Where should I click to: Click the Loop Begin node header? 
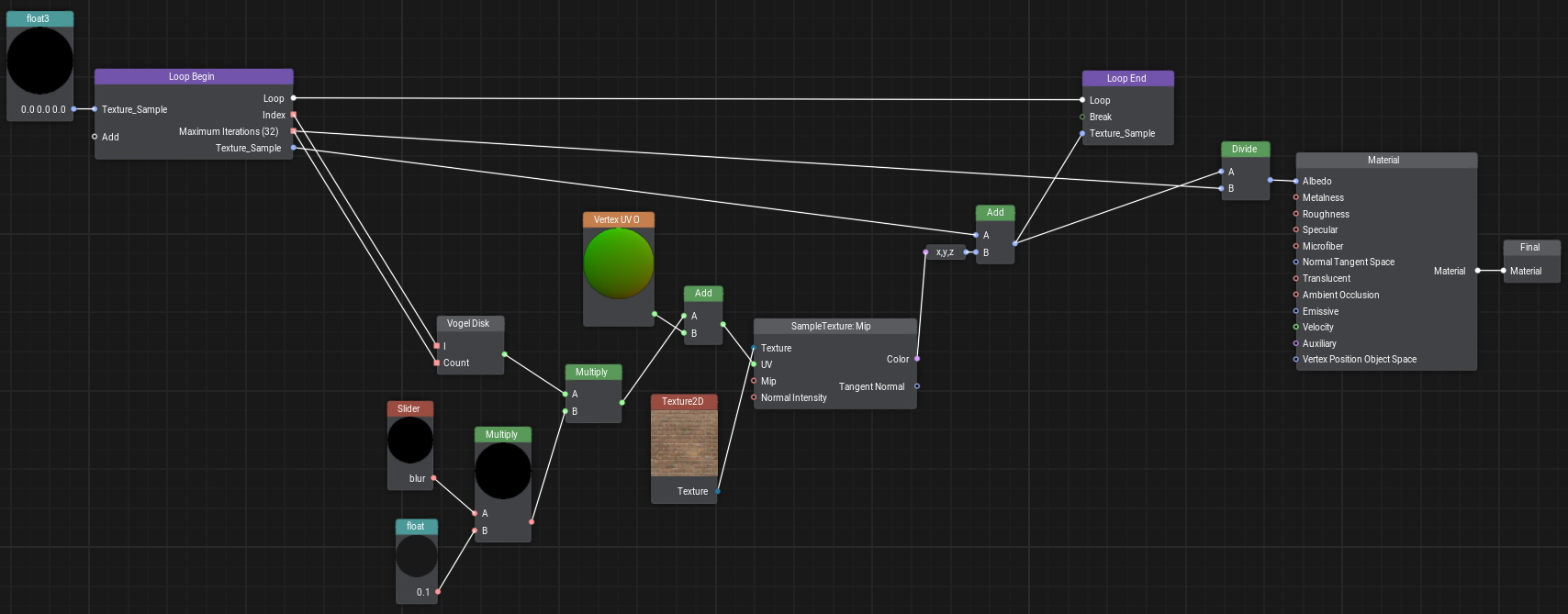click(x=193, y=77)
